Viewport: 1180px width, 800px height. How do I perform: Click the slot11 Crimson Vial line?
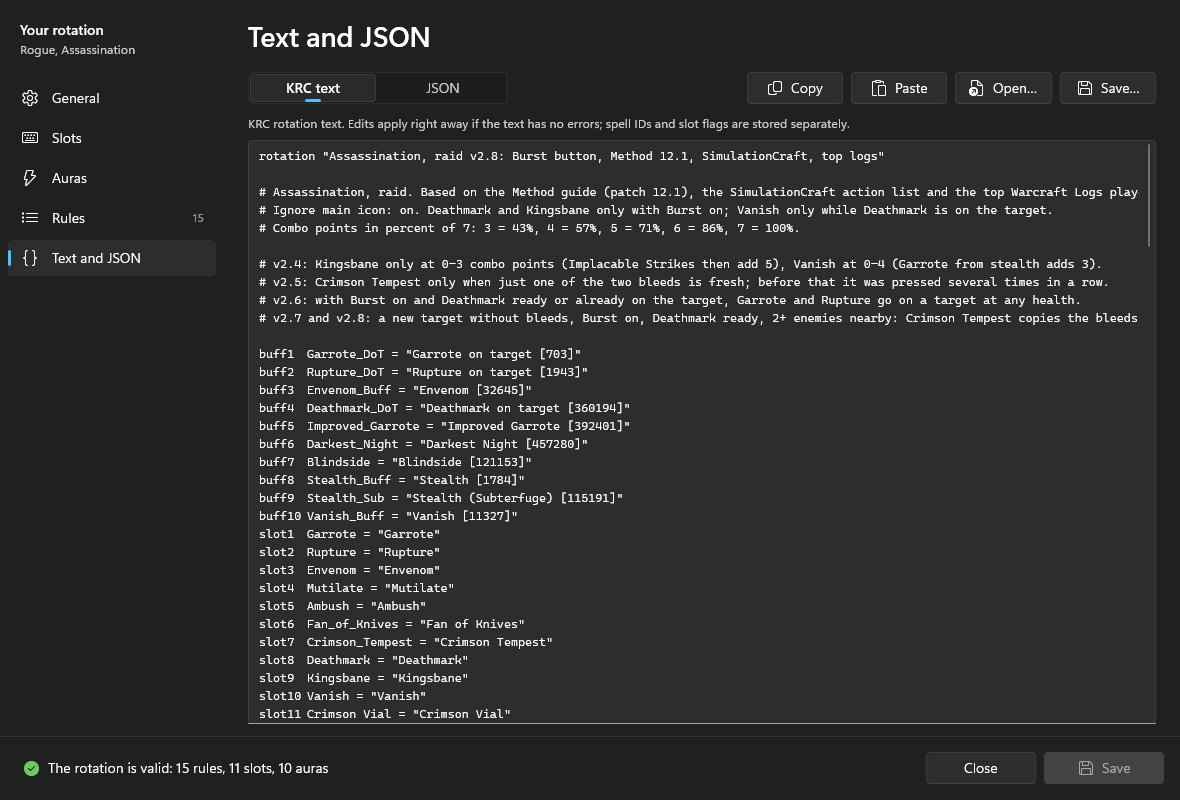pos(385,714)
